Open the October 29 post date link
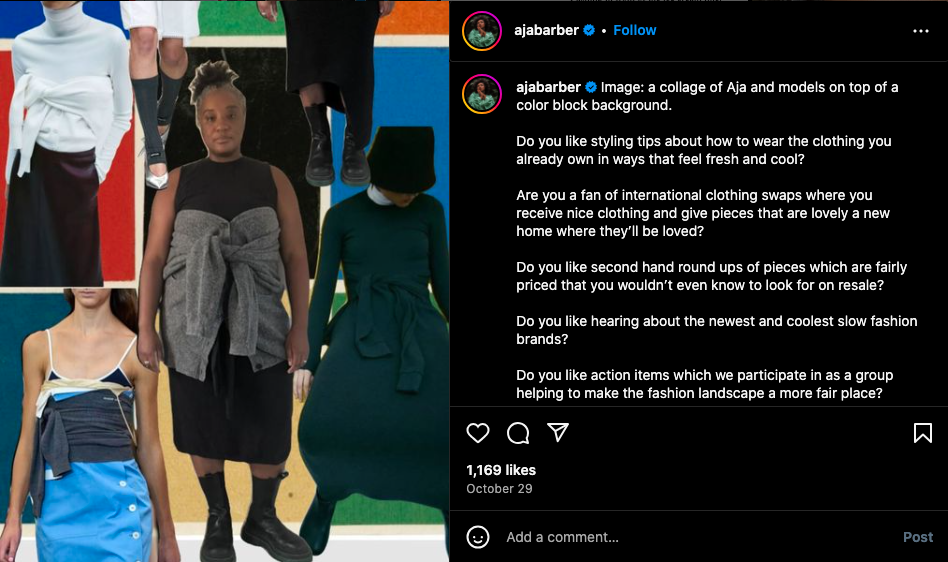 (499, 488)
